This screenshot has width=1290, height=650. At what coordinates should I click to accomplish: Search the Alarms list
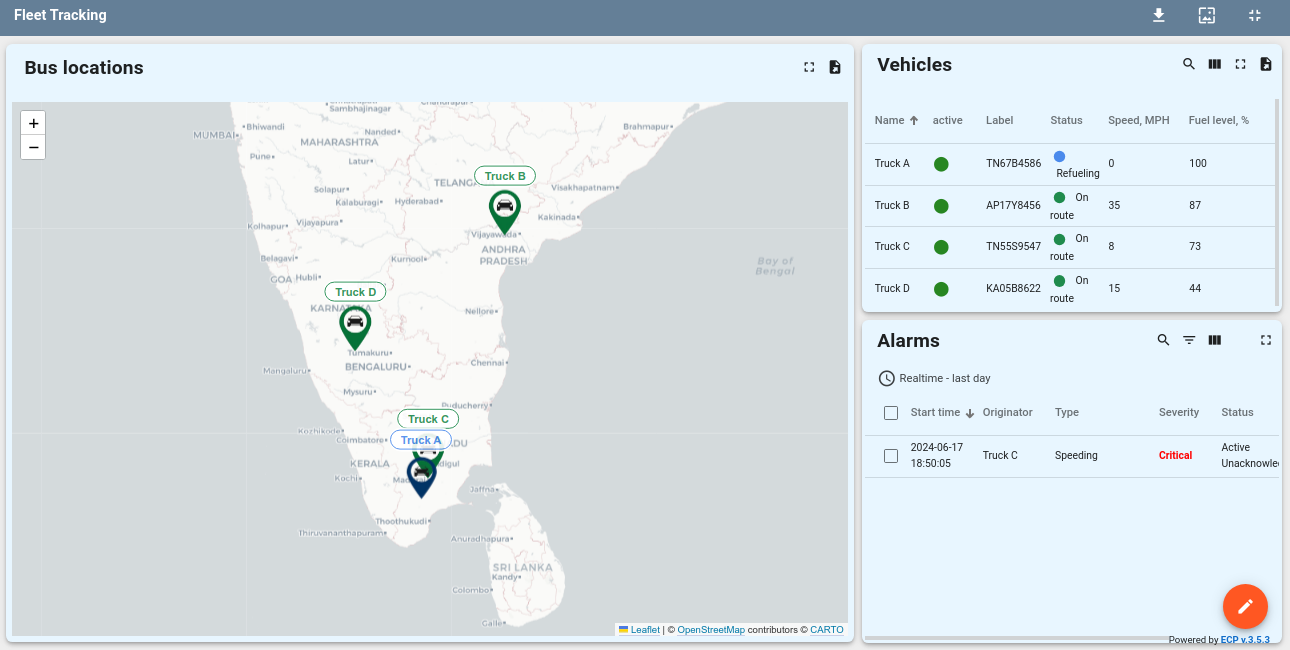(1163, 340)
